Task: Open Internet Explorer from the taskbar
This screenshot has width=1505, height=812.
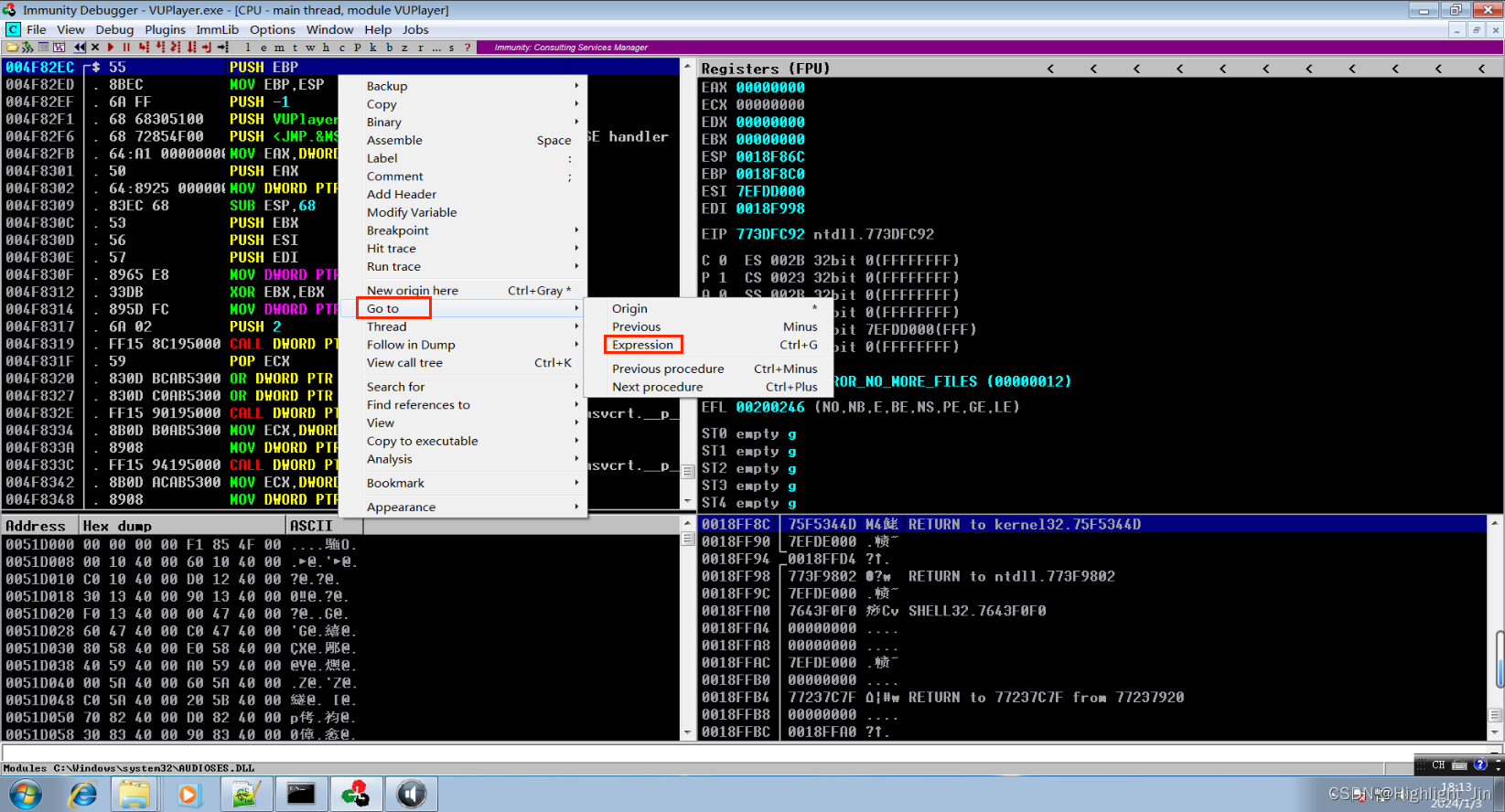Action: pos(83,794)
